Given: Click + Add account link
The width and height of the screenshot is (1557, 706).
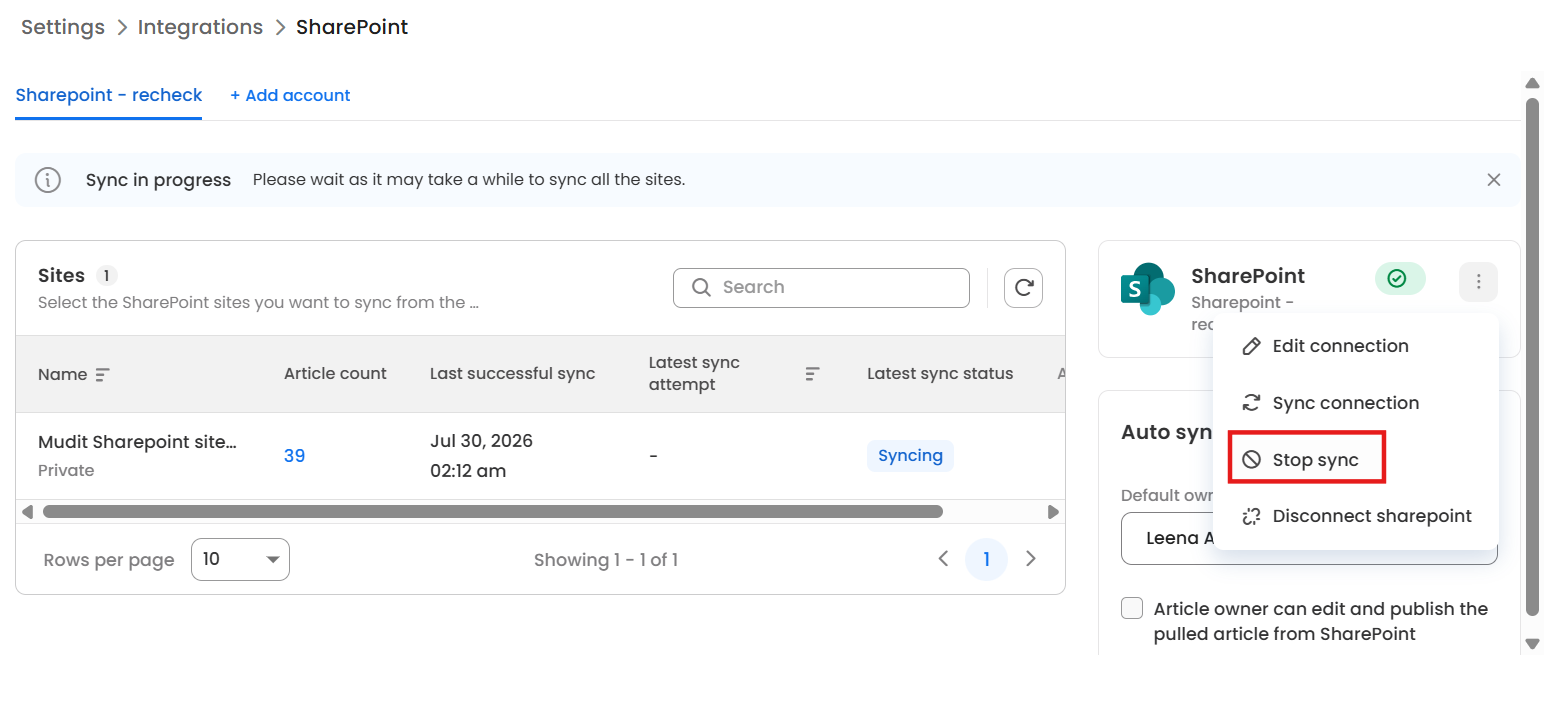Looking at the screenshot, I should 290,96.
